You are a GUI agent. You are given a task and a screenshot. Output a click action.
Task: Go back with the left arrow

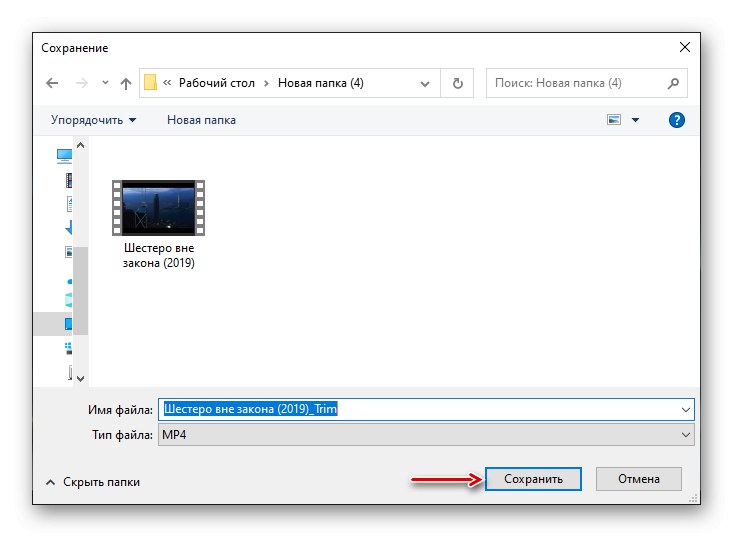(52, 83)
